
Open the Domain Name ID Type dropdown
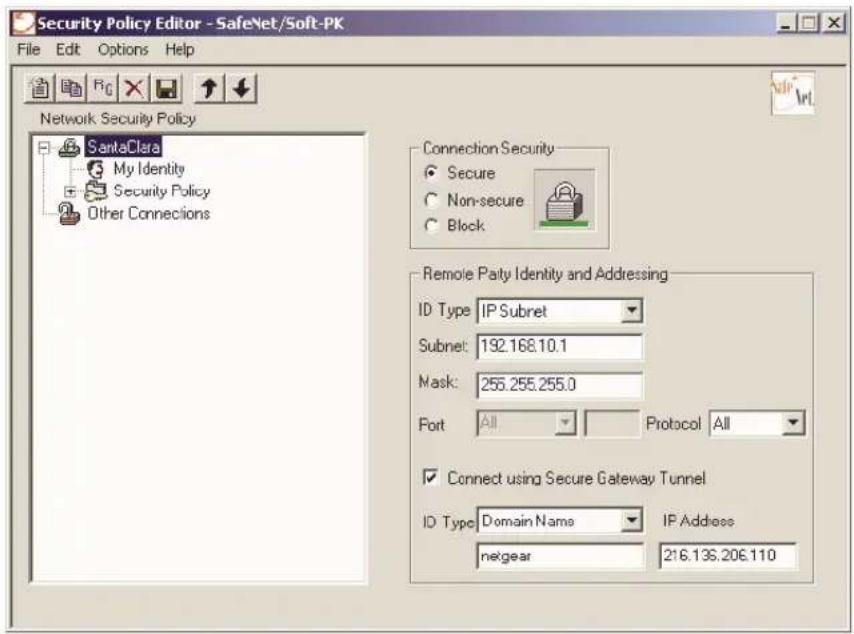pyautogui.click(x=631, y=521)
